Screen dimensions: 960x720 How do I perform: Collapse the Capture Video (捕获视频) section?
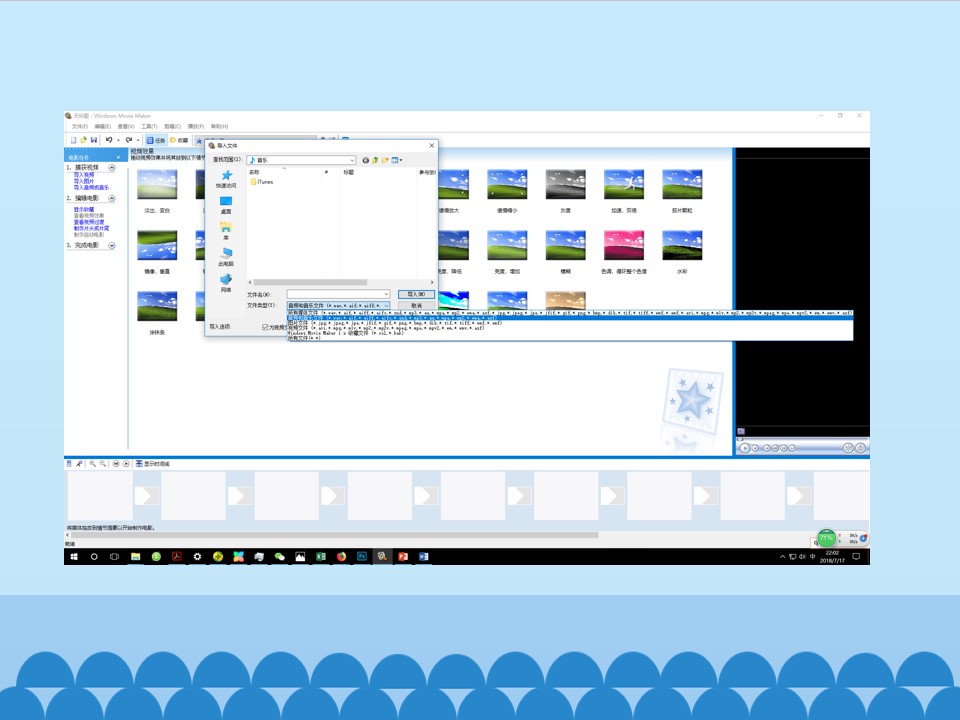[112, 168]
